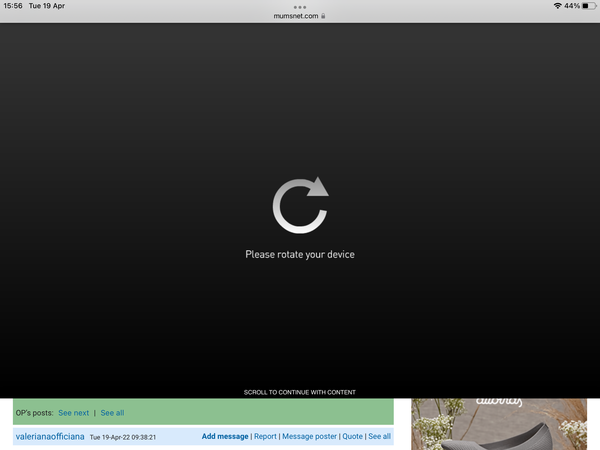
Task: Quote valerianaofficiana's post
Action: click(352, 437)
